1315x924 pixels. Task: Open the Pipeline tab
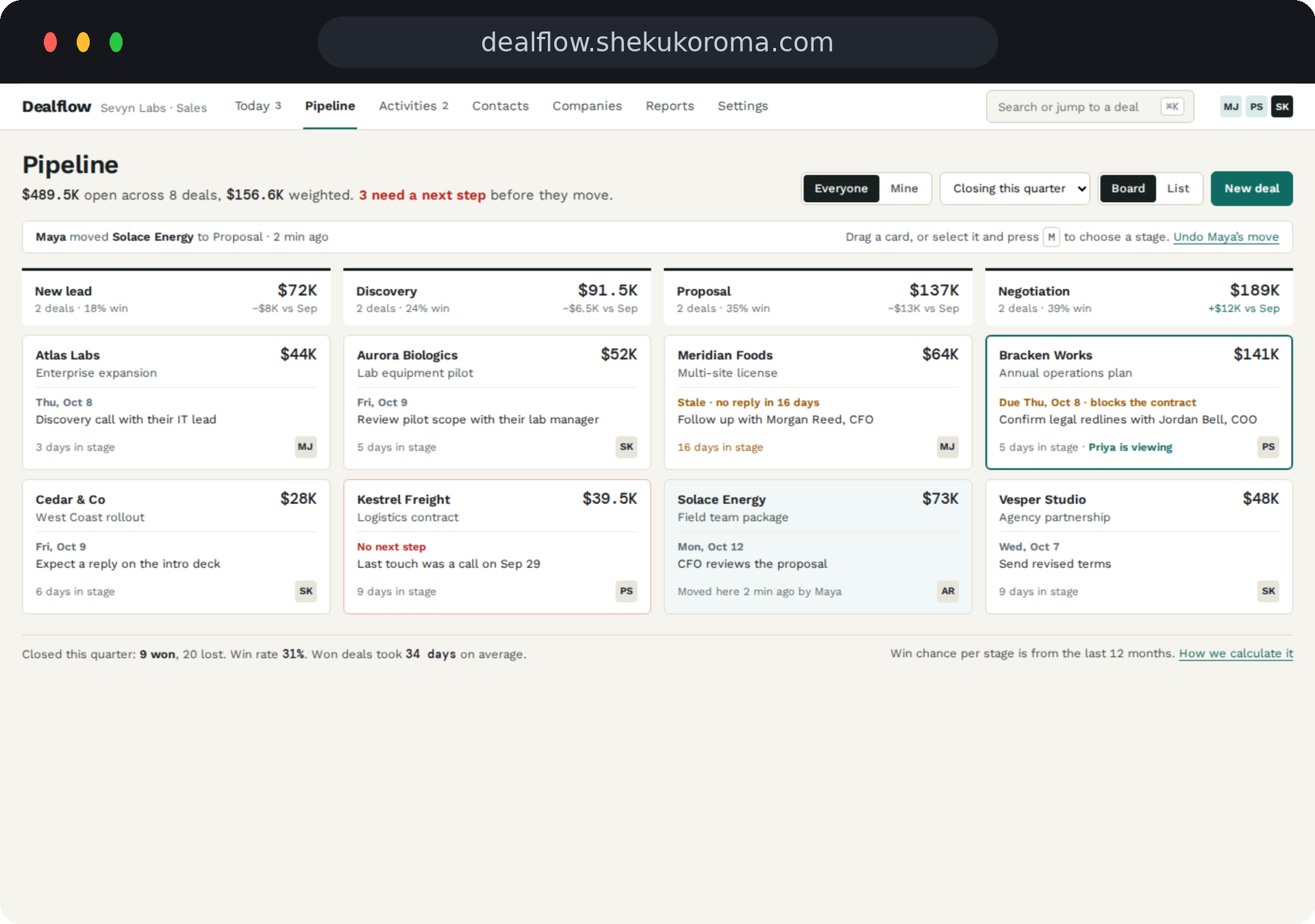330,106
